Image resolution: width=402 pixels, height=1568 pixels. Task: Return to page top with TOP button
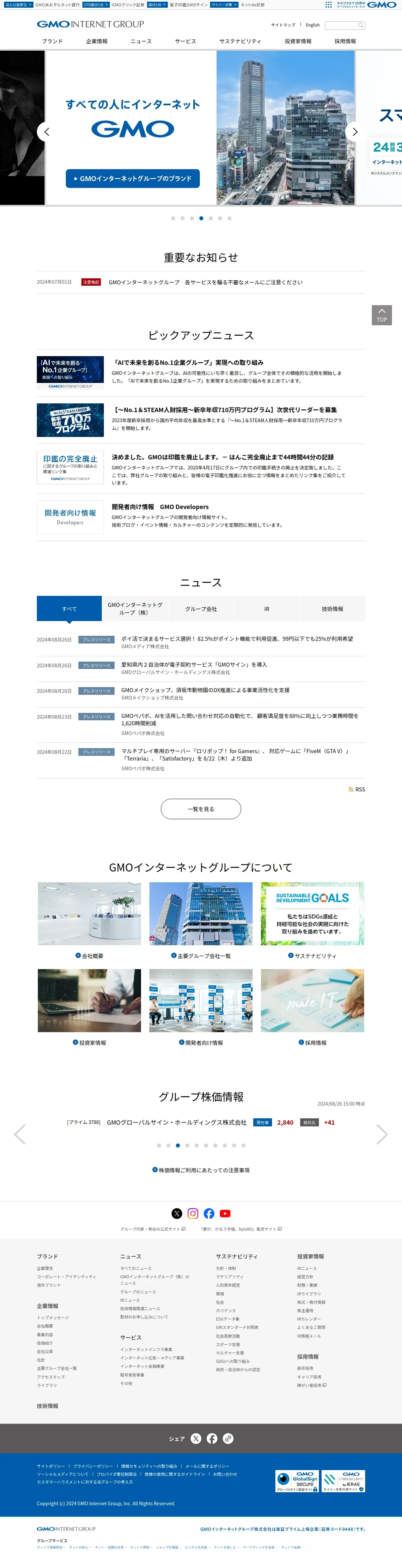(x=382, y=315)
